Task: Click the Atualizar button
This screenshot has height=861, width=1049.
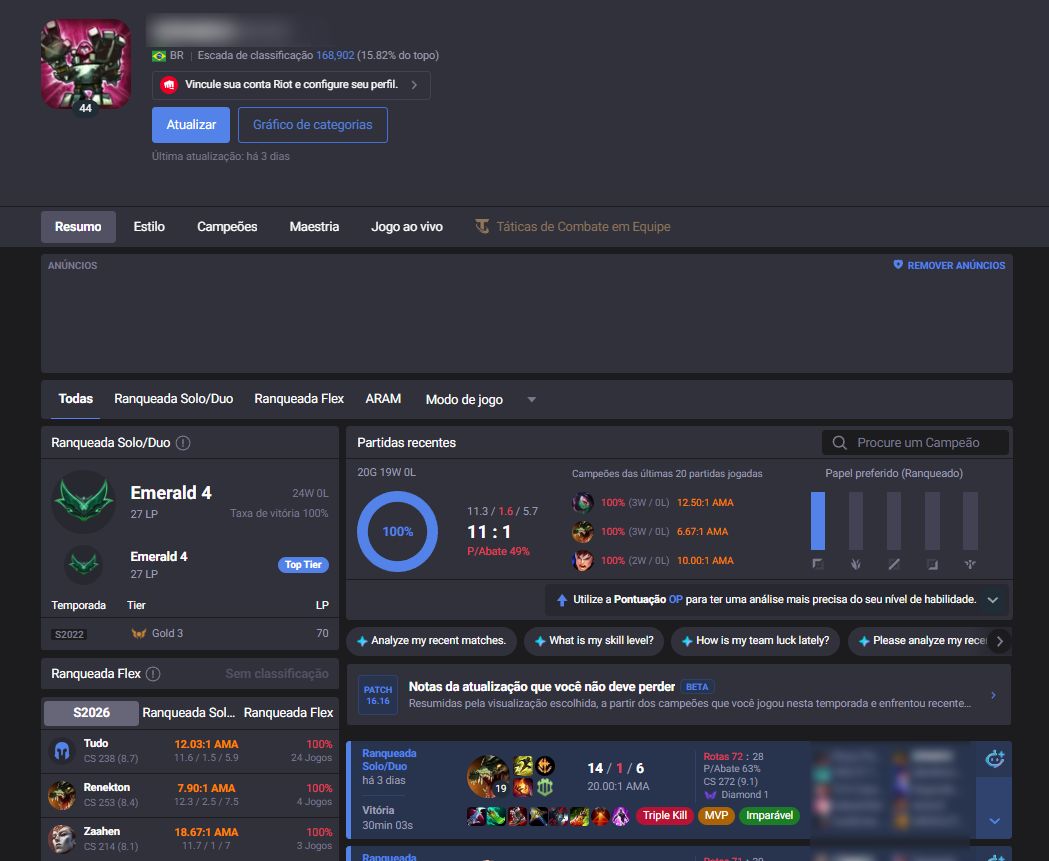Action: coord(191,124)
